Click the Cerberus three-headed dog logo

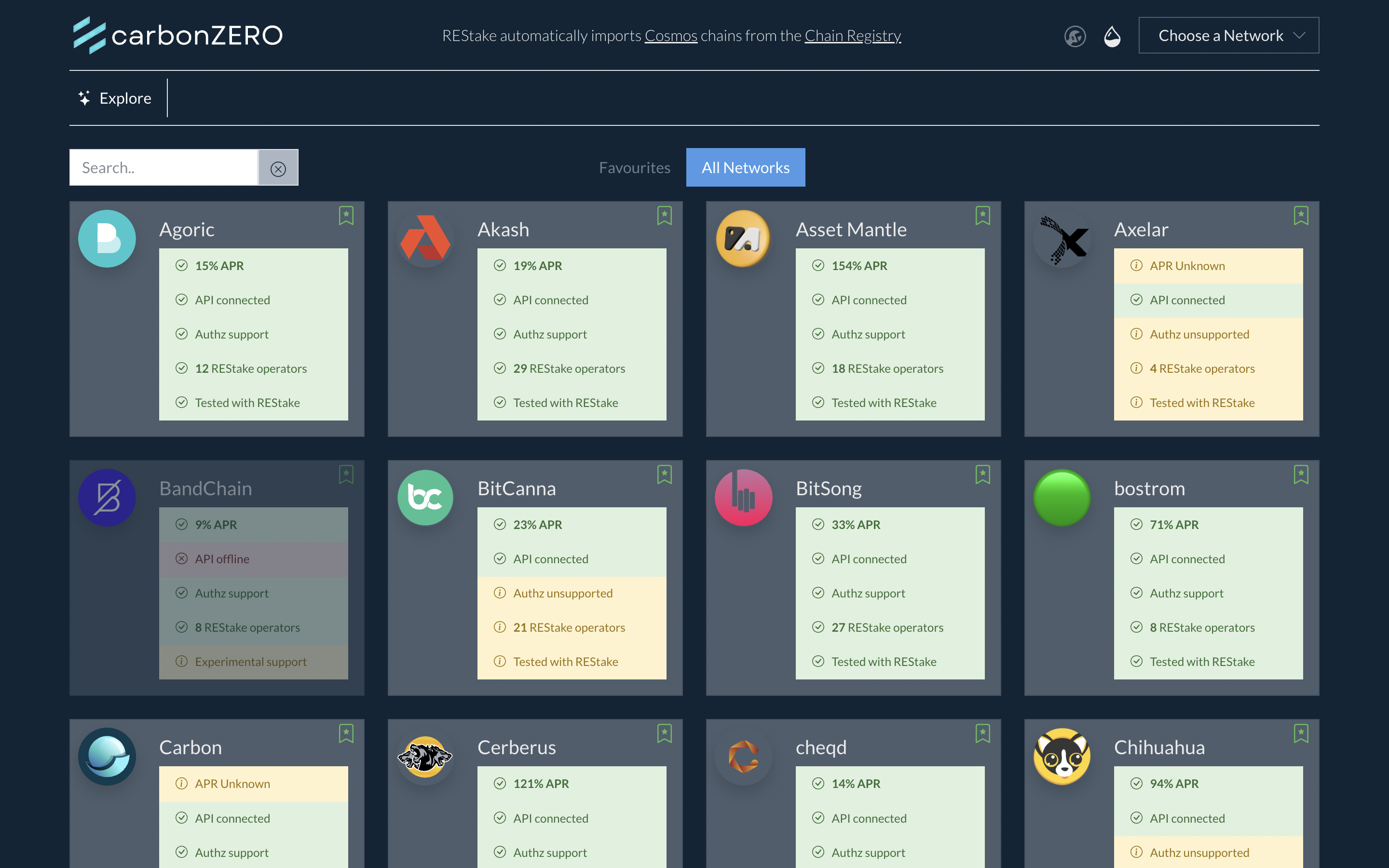[425, 757]
